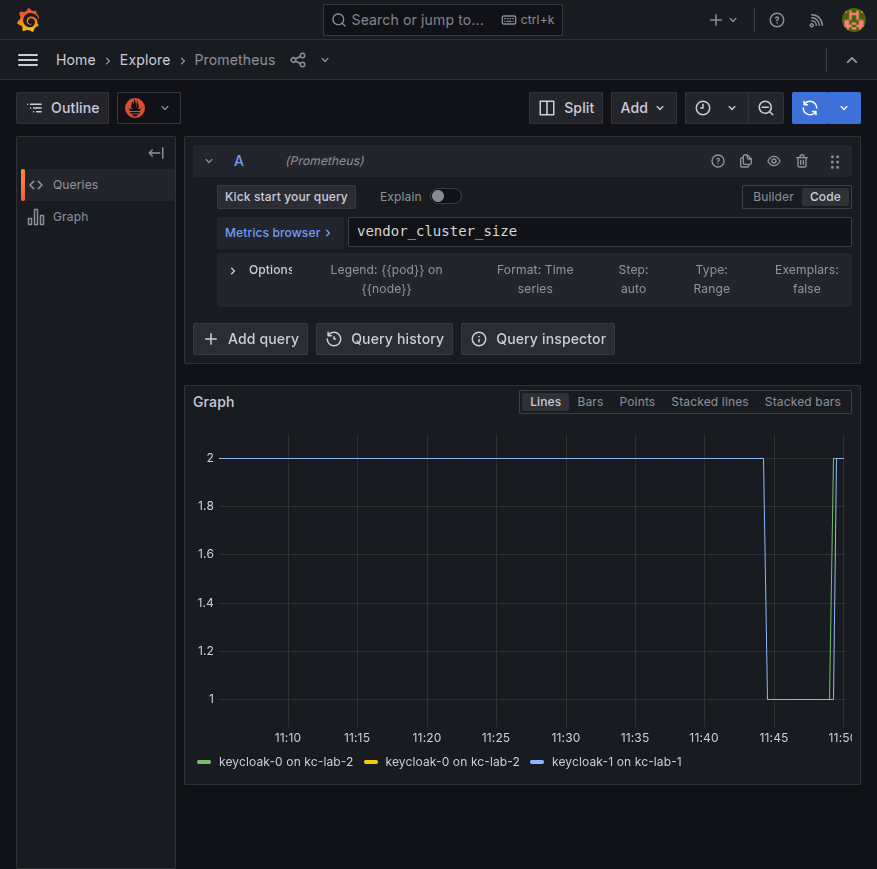Click the share icon next to Prometheus

298,60
